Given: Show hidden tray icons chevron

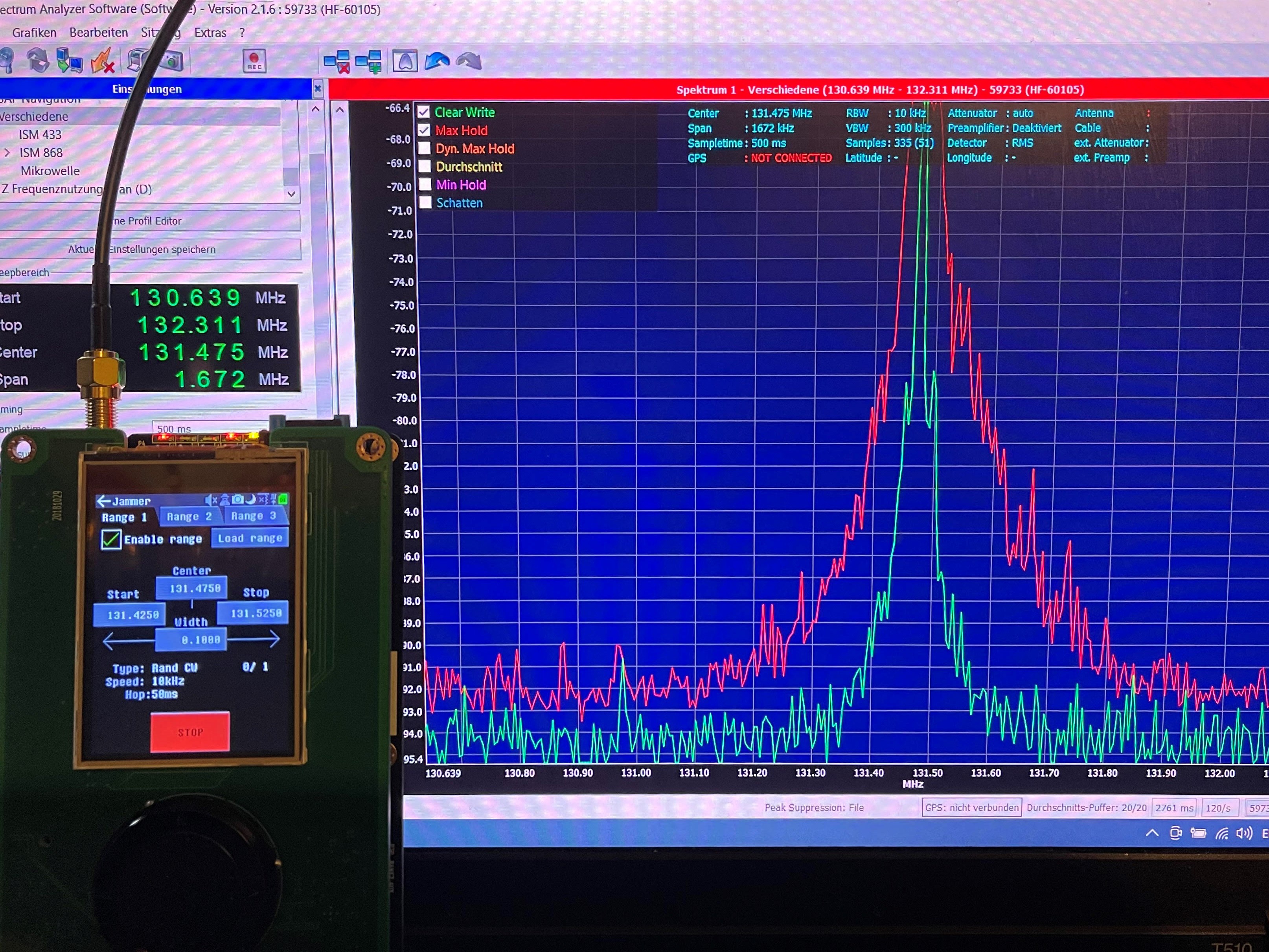Looking at the screenshot, I should click(1152, 833).
